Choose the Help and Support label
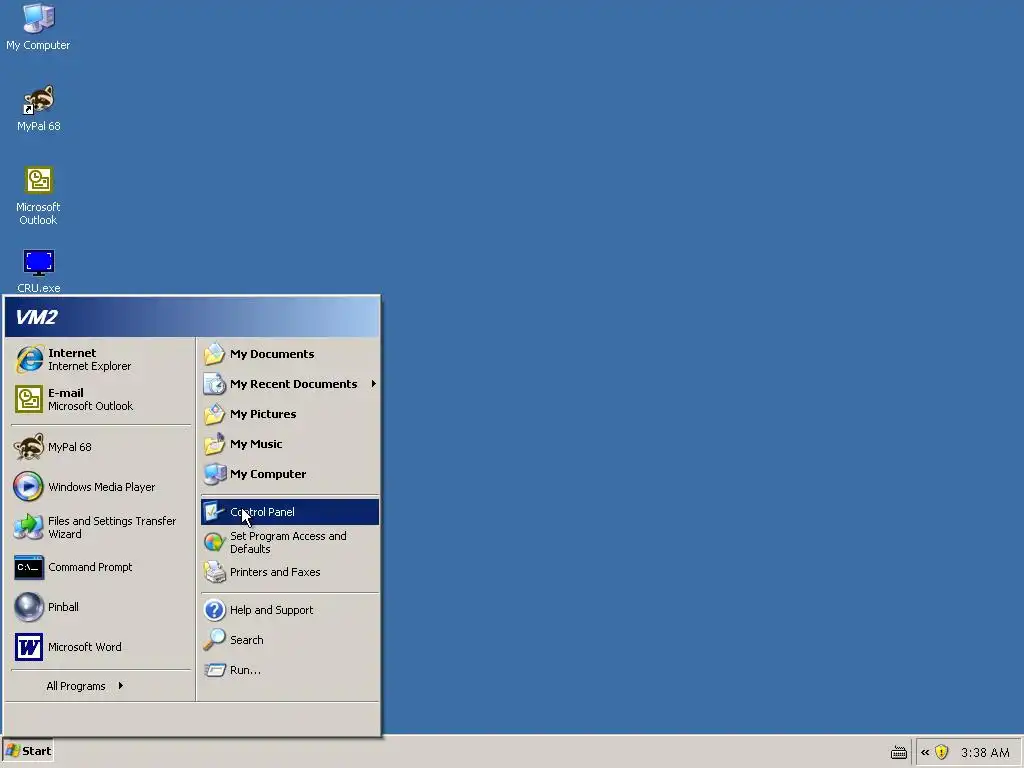Screen dimensions: 1024x768 271,610
